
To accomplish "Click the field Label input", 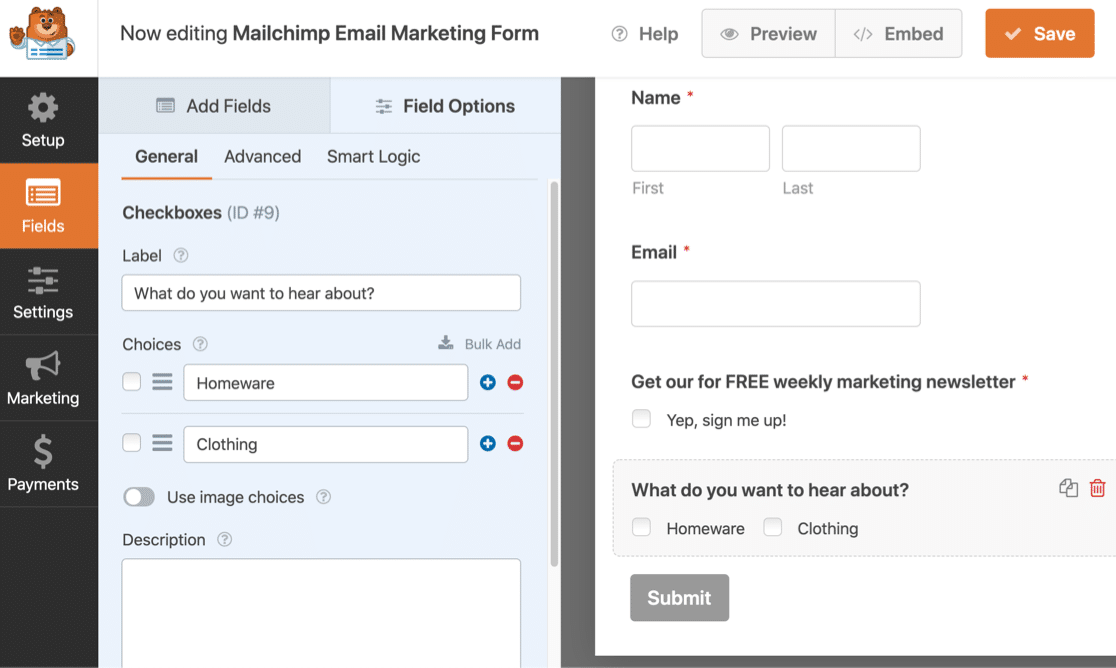I will [322, 293].
